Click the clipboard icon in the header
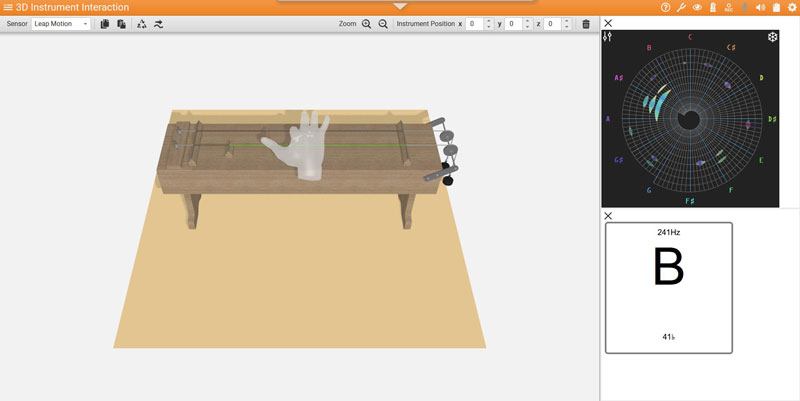The height and width of the screenshot is (401, 800). [x=776, y=7]
